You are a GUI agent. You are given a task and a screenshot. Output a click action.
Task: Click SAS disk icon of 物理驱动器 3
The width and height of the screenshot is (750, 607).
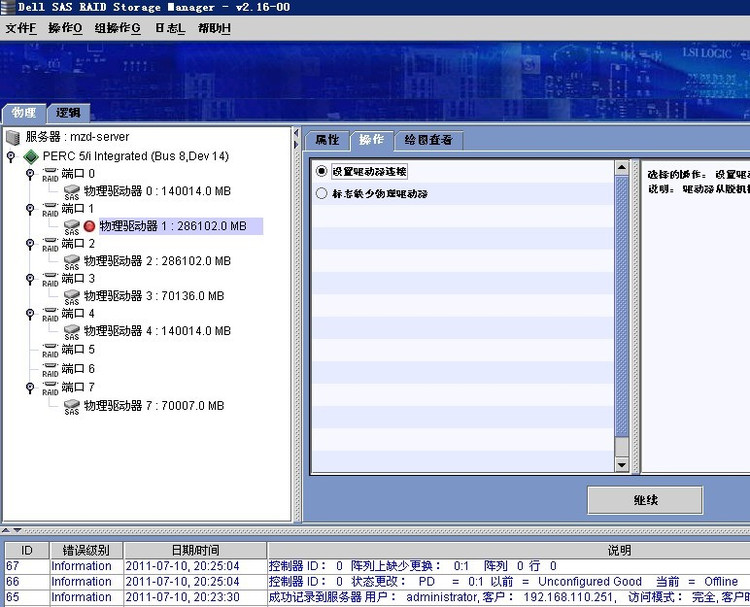click(72, 297)
